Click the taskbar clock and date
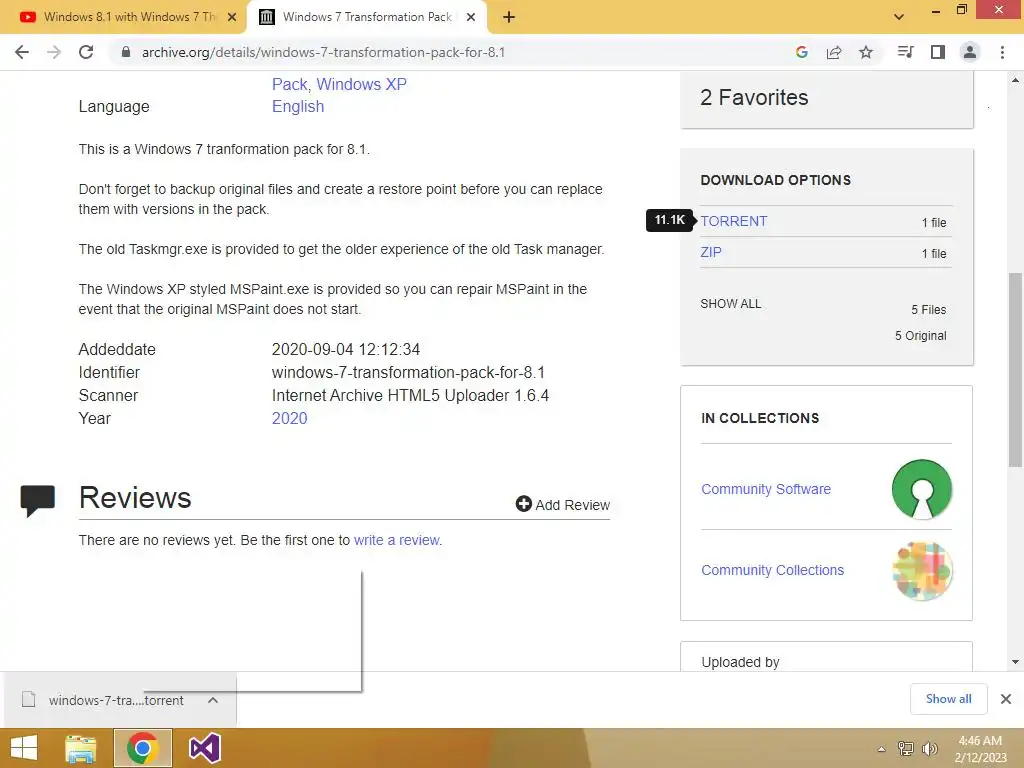1024x768 pixels. [980, 748]
